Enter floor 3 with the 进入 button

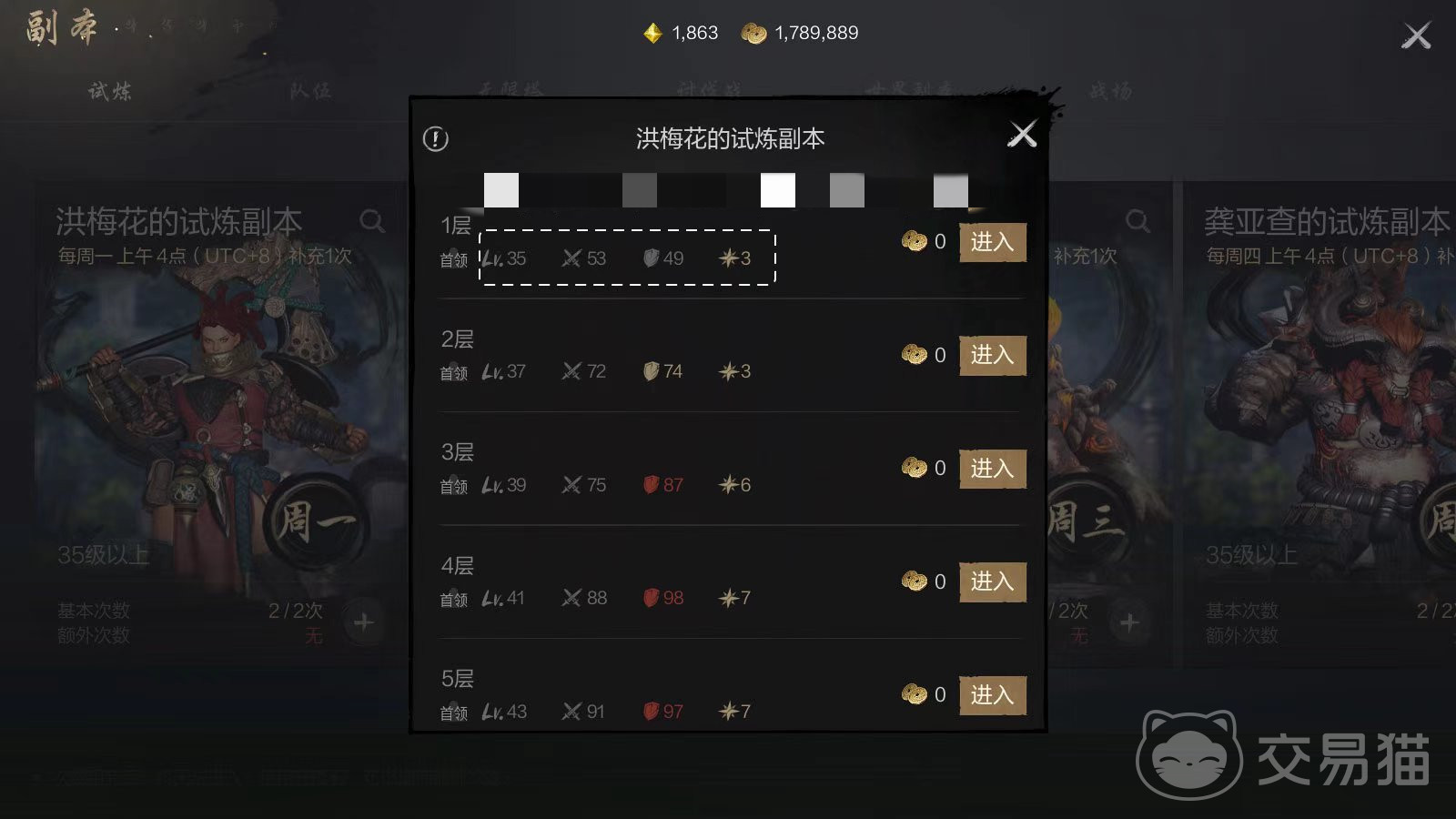point(993,469)
